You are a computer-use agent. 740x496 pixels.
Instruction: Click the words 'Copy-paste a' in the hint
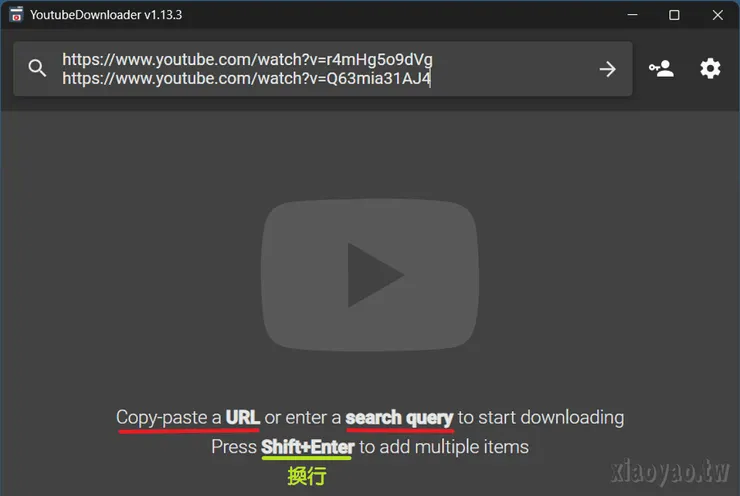click(x=168, y=418)
